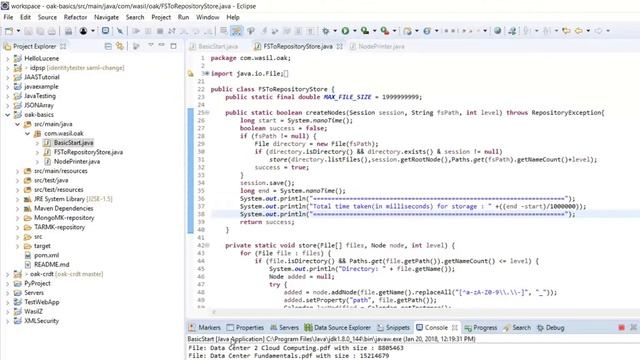Open the Debug view tab

[551, 328]
